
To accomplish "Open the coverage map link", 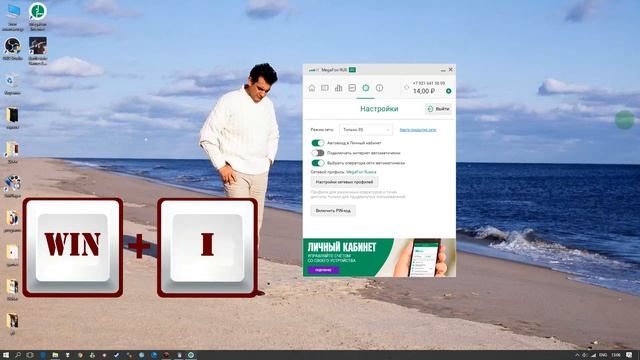I will (x=418, y=130).
